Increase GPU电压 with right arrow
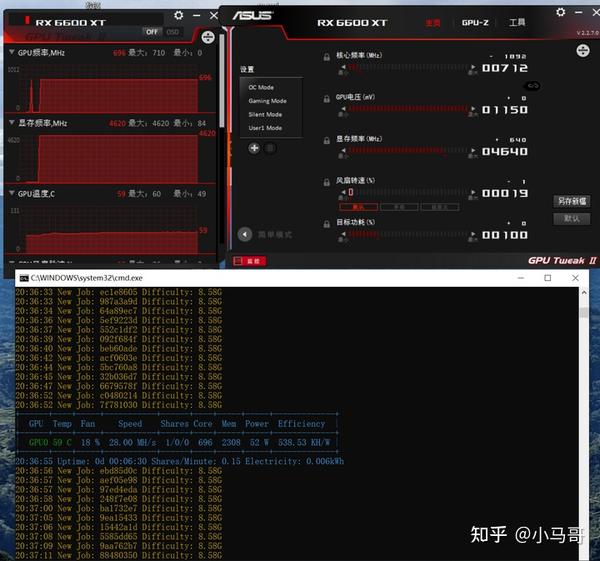 click(x=473, y=109)
